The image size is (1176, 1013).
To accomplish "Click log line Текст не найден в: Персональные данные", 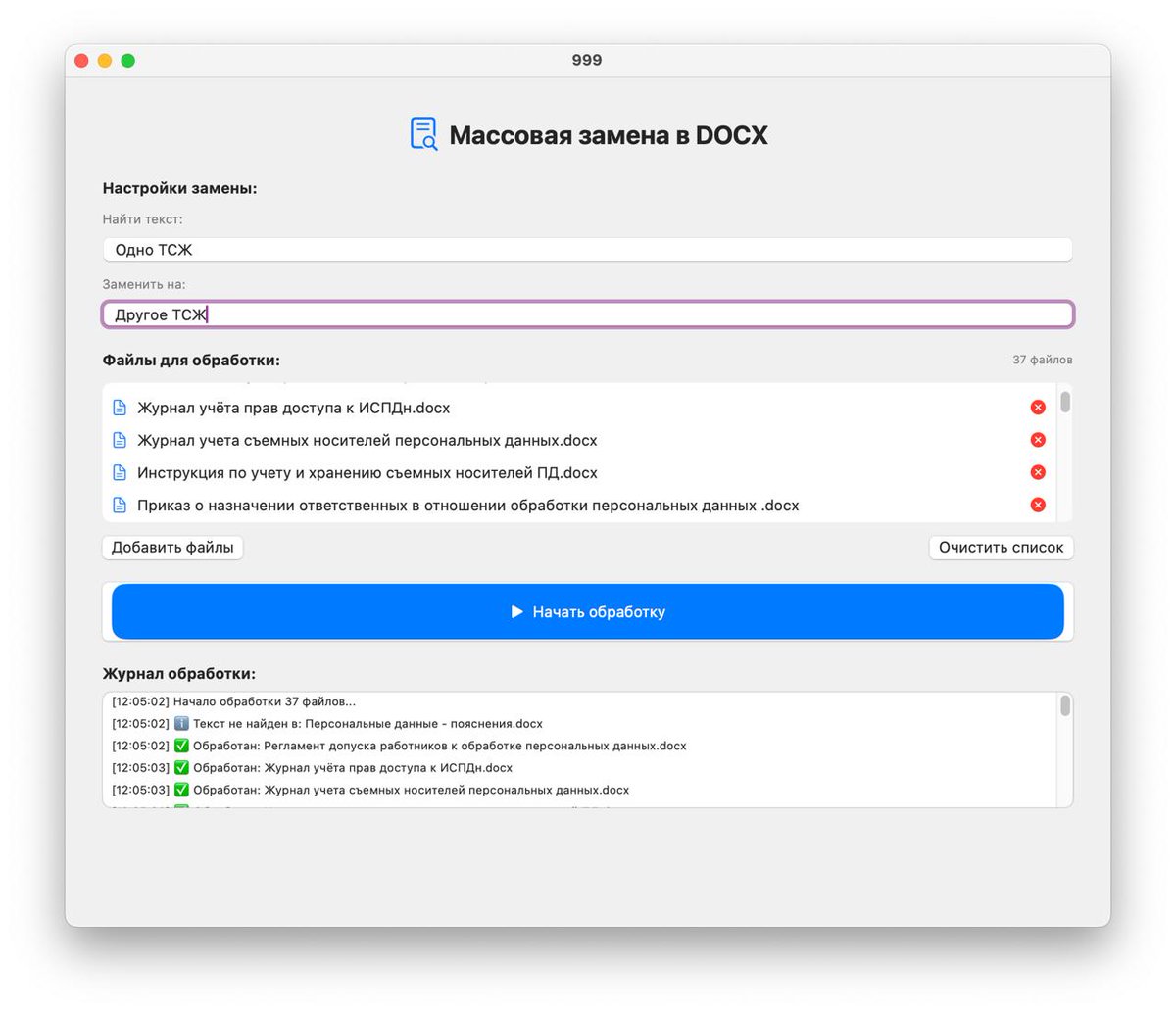I will 327,724.
